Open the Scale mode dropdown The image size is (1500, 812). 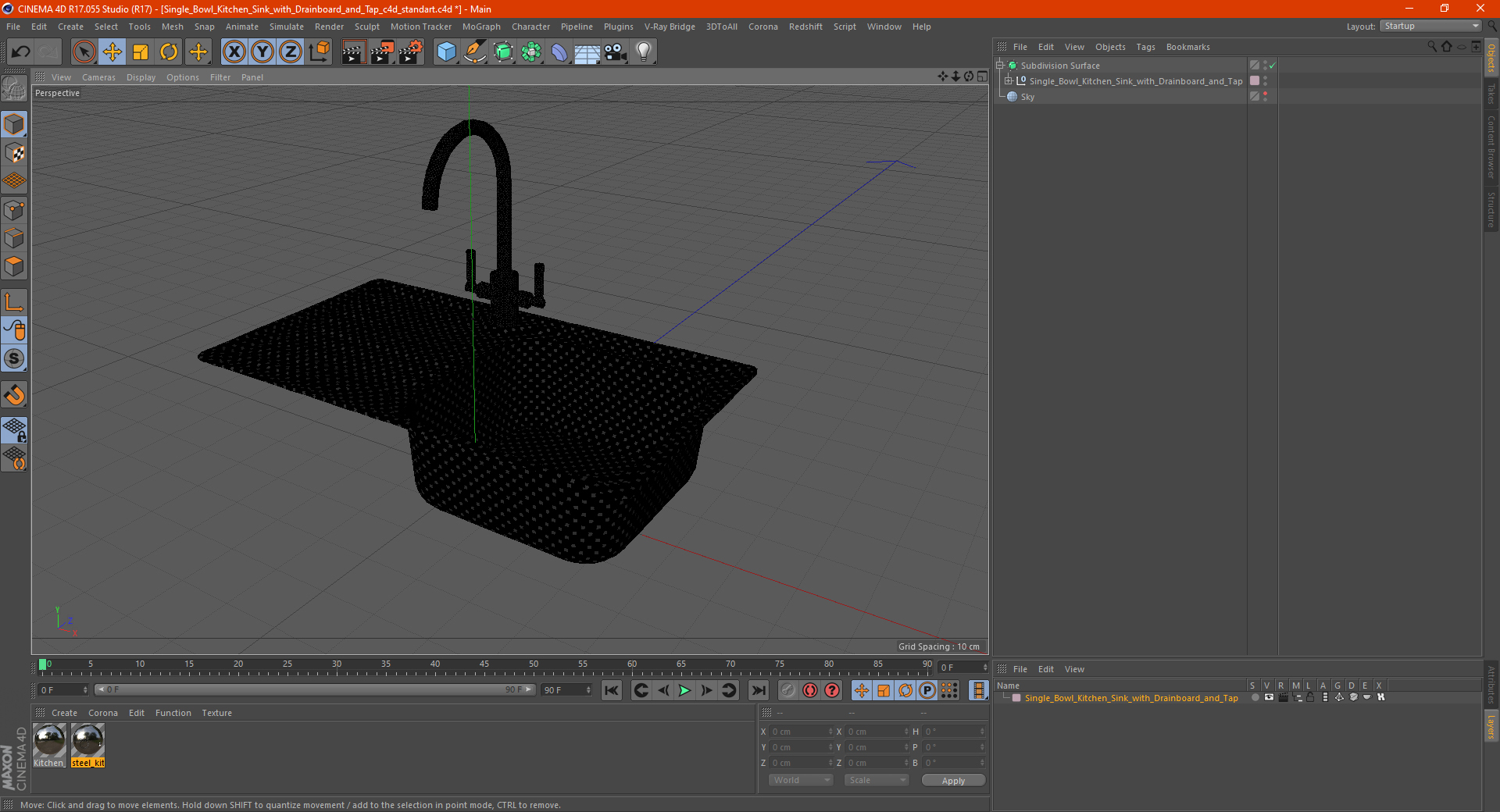pyautogui.click(x=877, y=780)
